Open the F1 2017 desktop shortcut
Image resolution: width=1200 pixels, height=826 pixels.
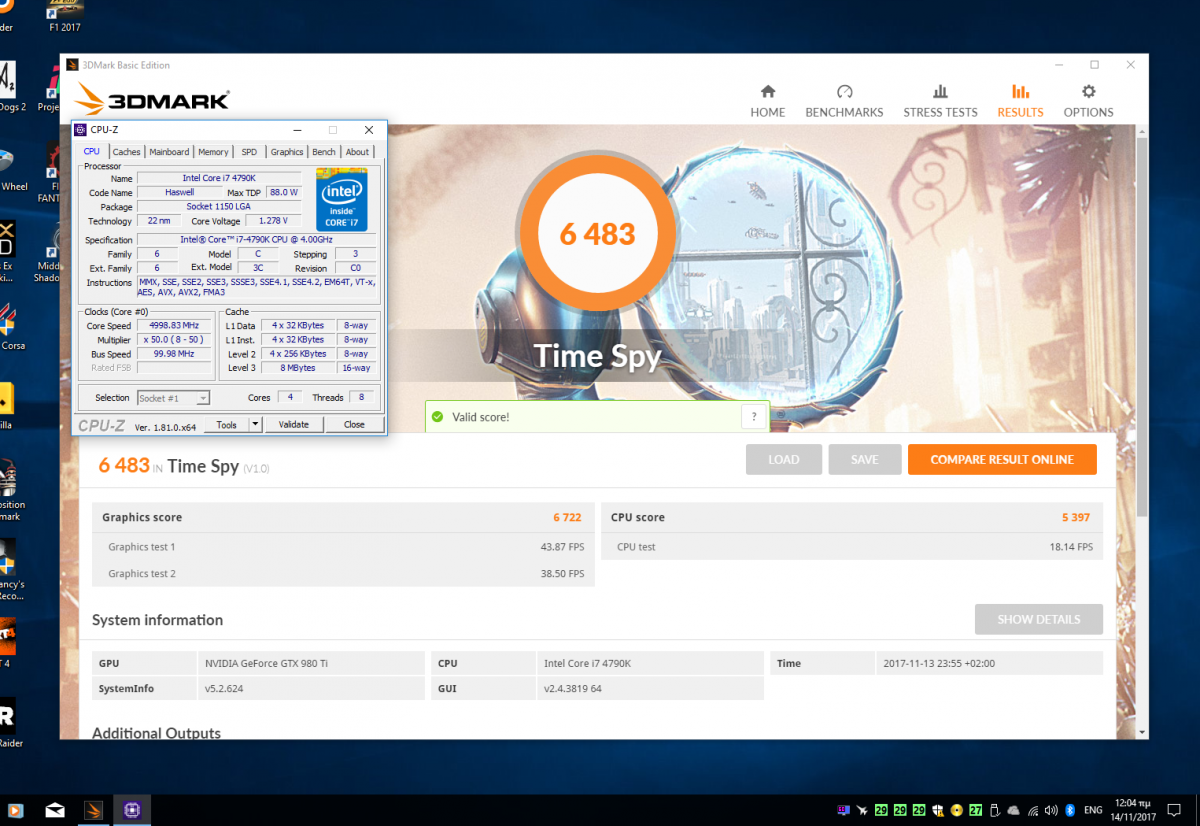coord(65,18)
